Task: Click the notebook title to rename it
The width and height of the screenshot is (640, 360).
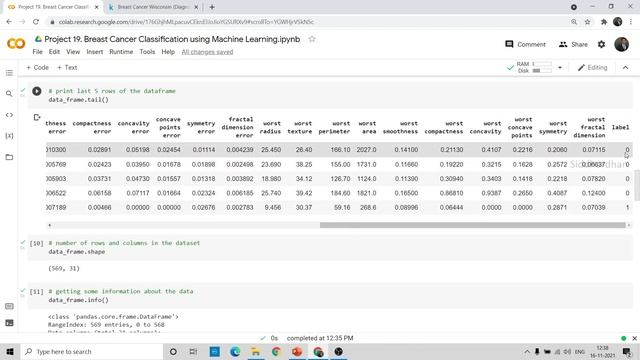Action: point(172,39)
